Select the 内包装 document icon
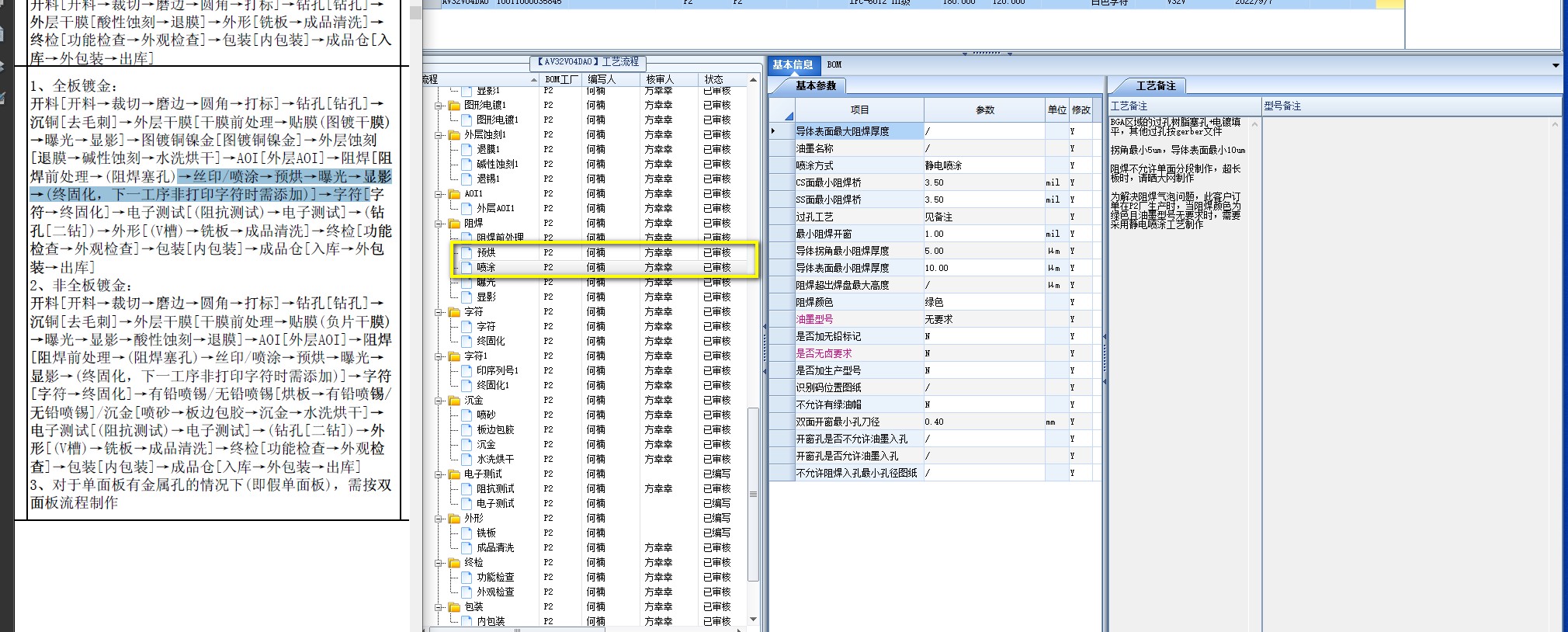The image size is (1568, 632). 467,622
